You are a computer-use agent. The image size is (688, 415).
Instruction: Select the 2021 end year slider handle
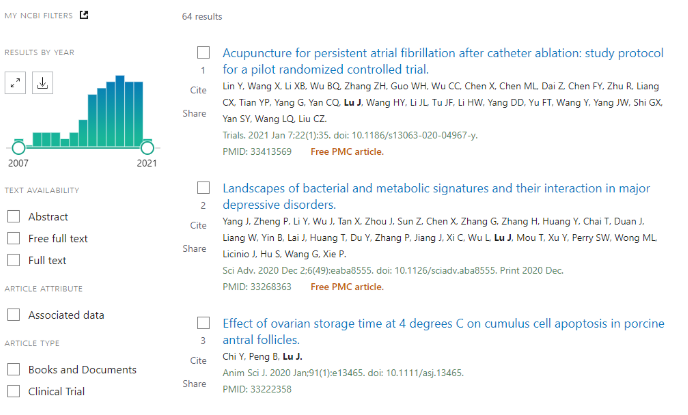pos(147,148)
